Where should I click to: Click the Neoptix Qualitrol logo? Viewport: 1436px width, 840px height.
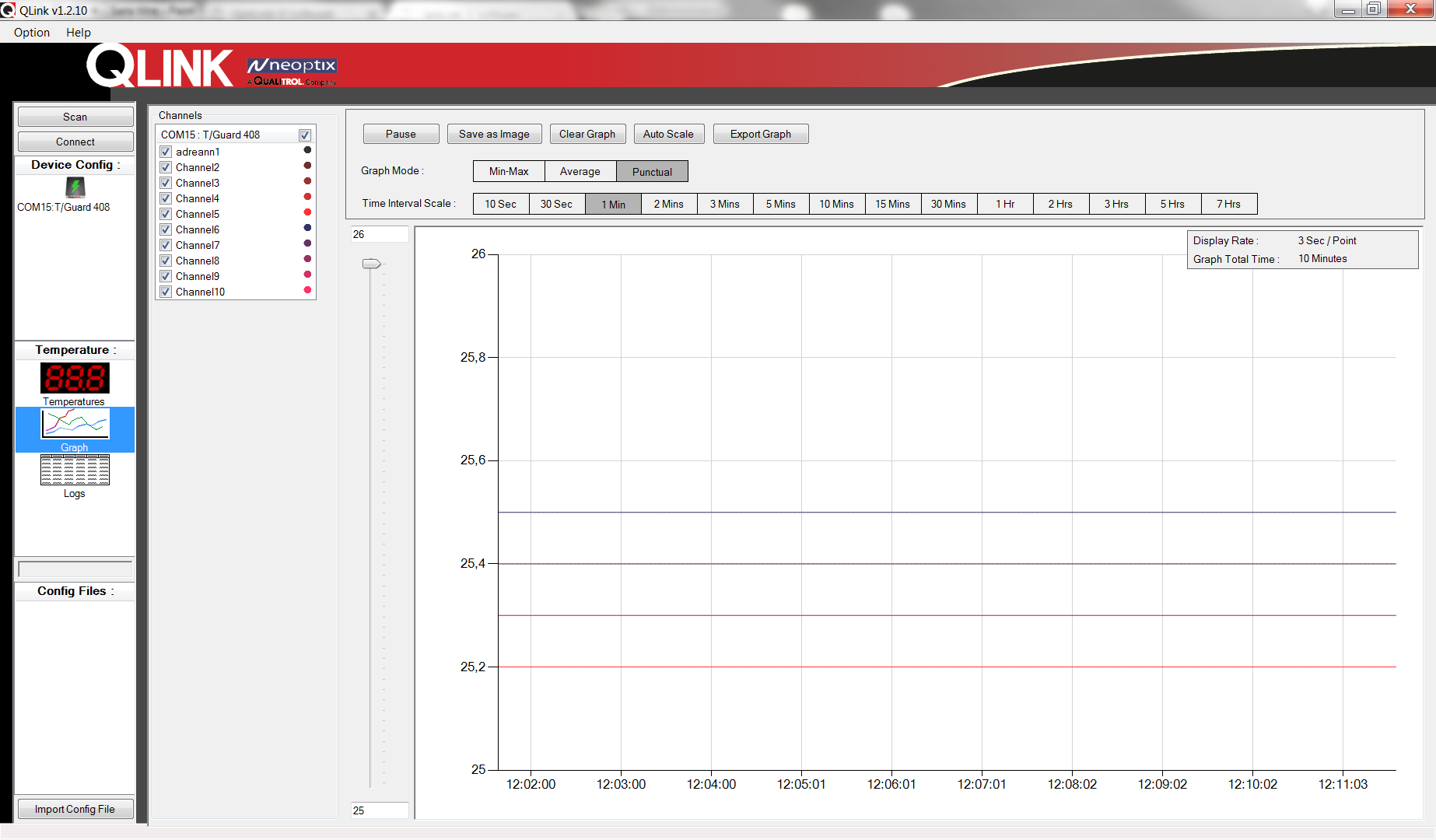pyautogui.click(x=292, y=71)
